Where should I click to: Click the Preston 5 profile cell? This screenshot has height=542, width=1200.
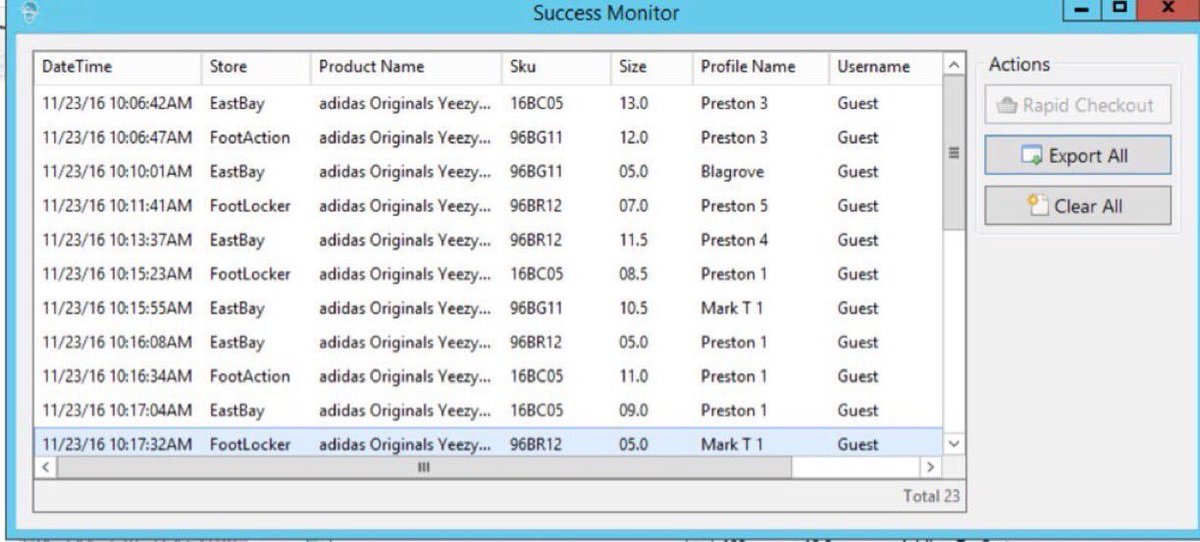coord(734,206)
